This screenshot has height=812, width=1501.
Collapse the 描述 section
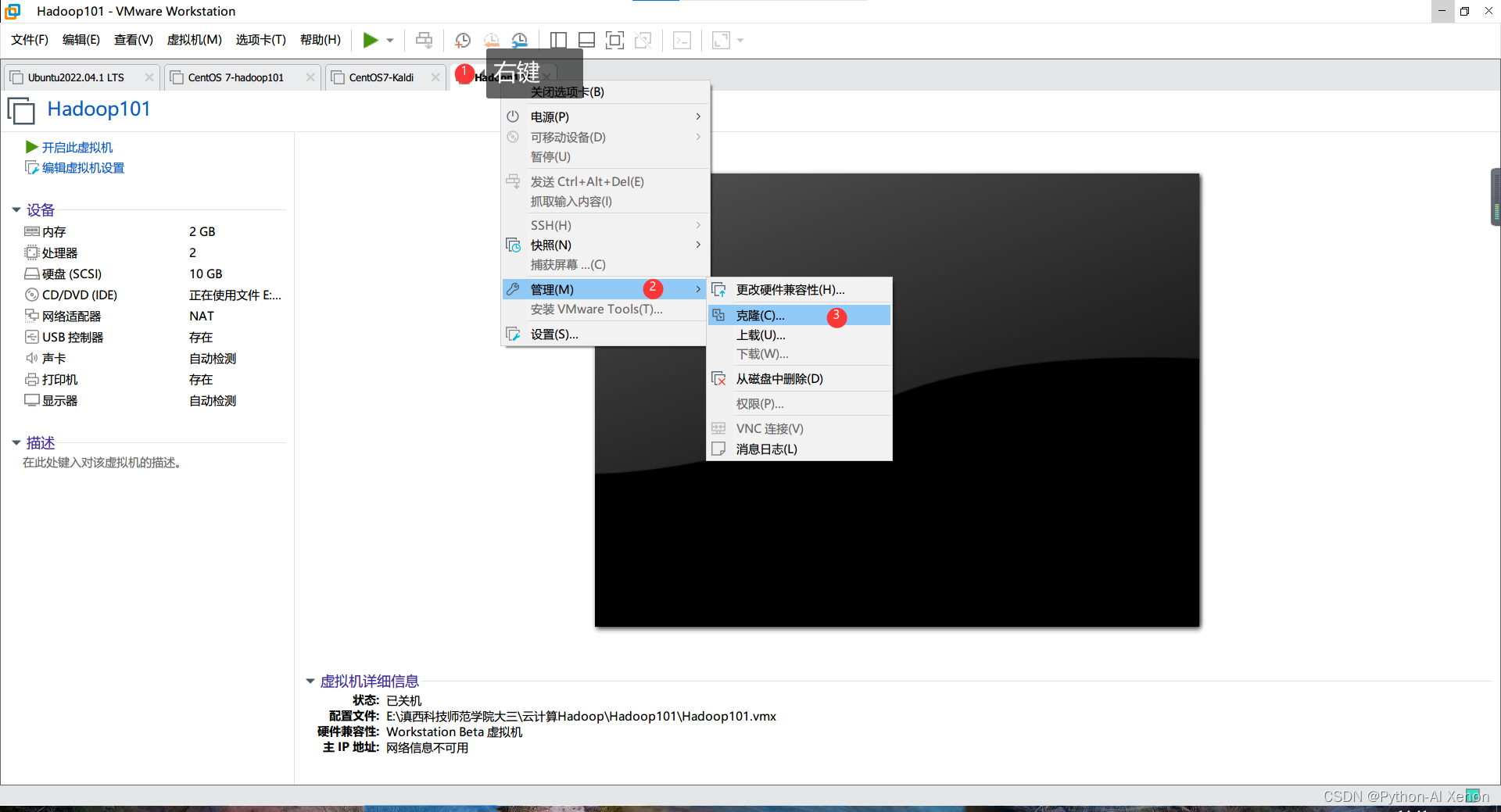tap(16, 442)
